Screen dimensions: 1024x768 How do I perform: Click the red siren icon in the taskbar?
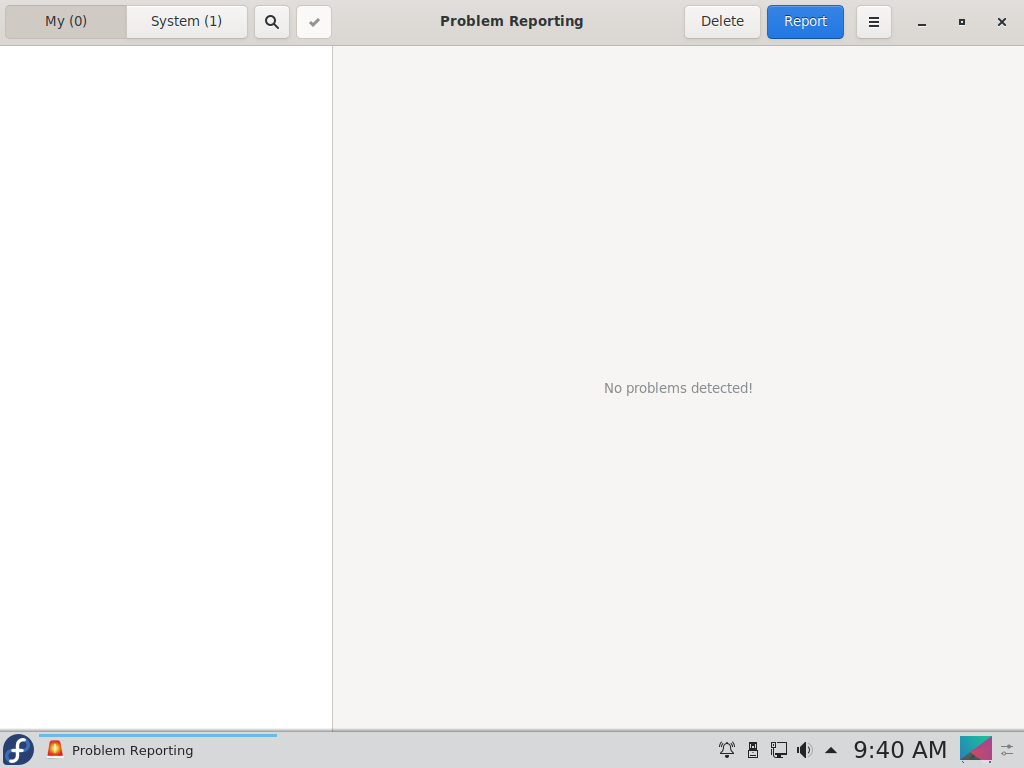[55, 749]
